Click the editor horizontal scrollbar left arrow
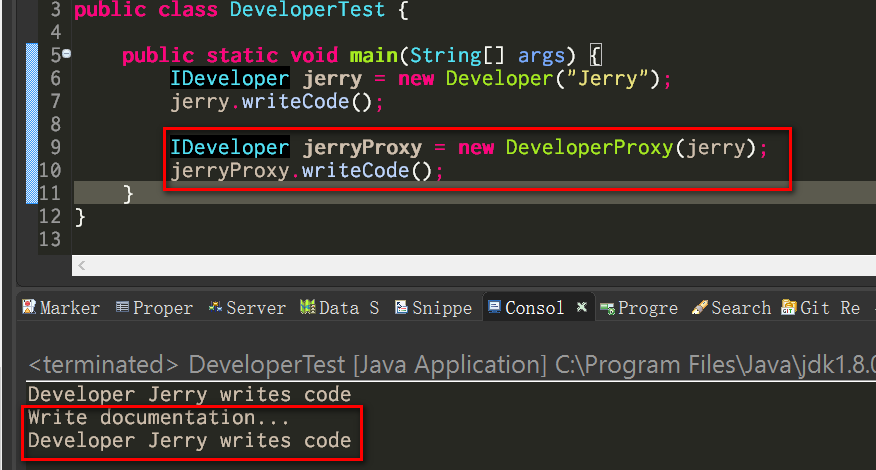This screenshot has width=876, height=470. [x=82, y=265]
